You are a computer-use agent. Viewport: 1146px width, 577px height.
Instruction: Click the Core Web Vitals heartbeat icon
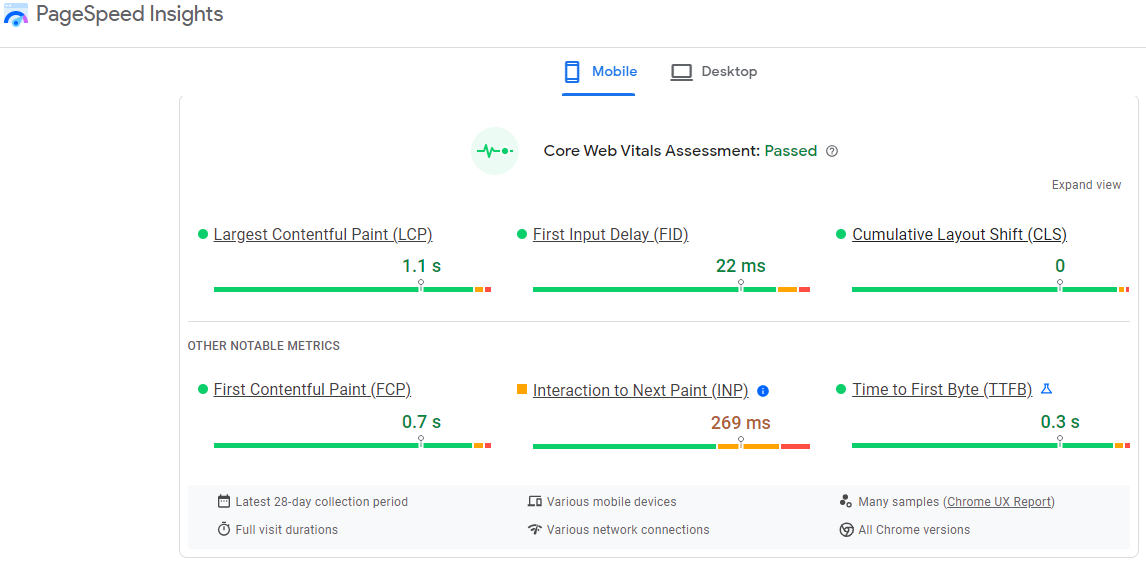pos(495,150)
